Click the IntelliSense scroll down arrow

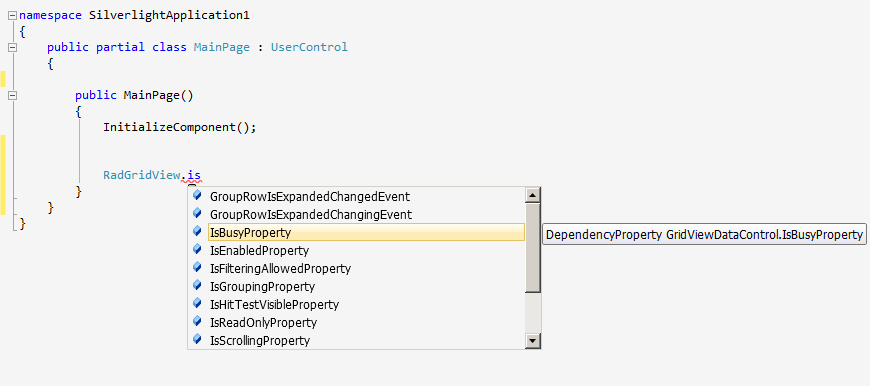[x=533, y=341]
